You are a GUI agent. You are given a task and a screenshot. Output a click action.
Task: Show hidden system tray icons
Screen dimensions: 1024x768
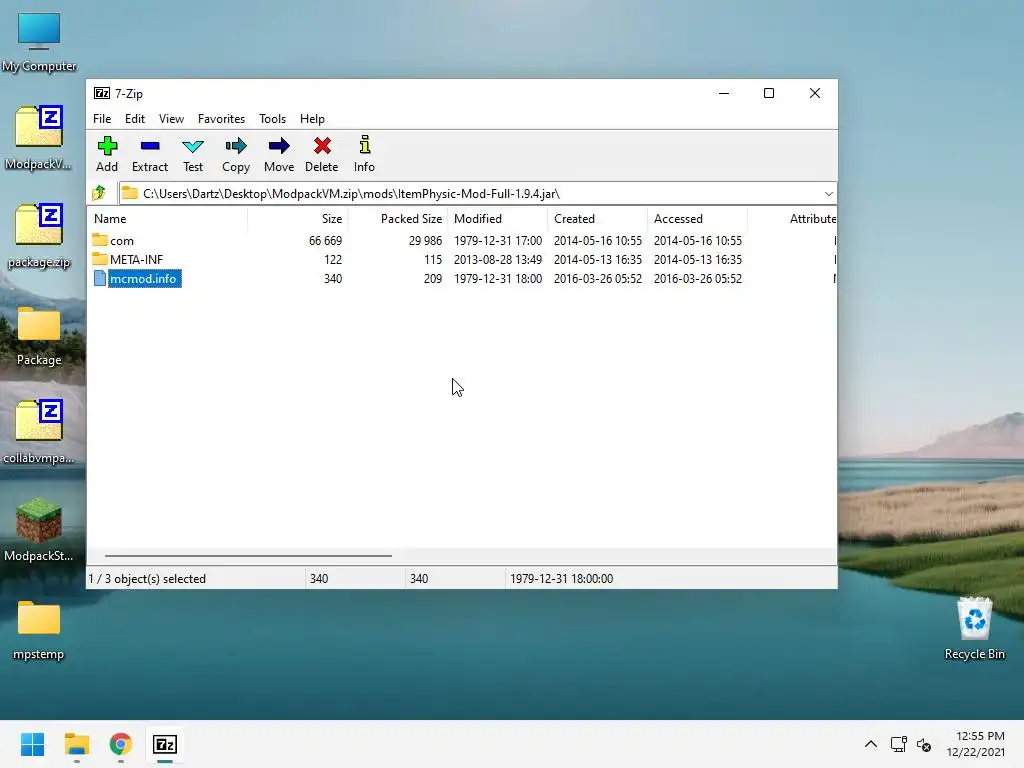871,744
